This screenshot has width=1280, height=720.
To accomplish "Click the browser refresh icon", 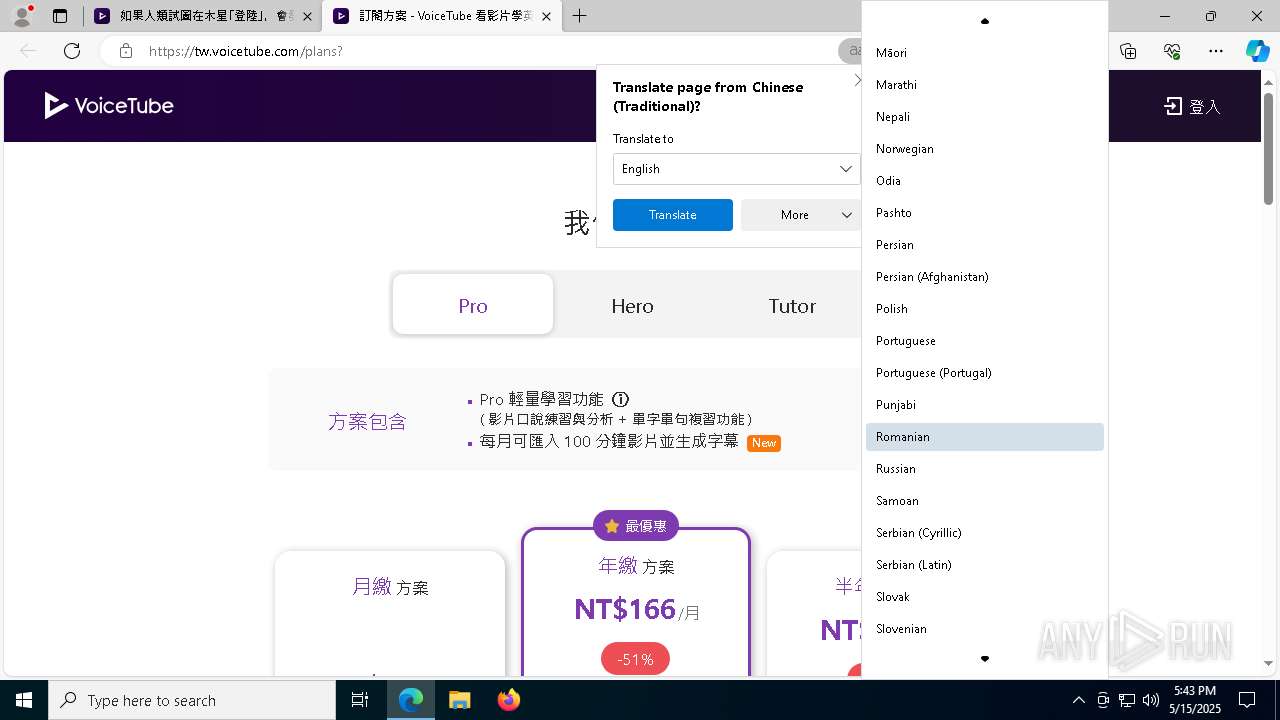I will [x=72, y=51].
